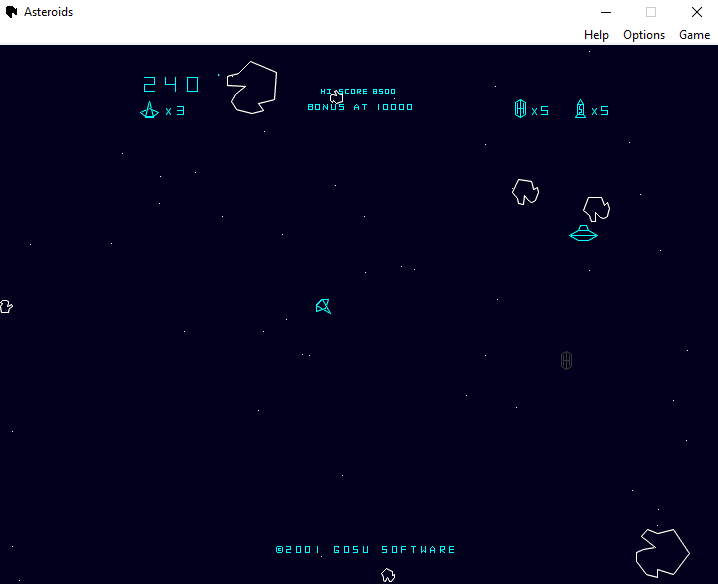718x584 pixels.
Task: Click the shield icon beside x5
Action: 520,109
